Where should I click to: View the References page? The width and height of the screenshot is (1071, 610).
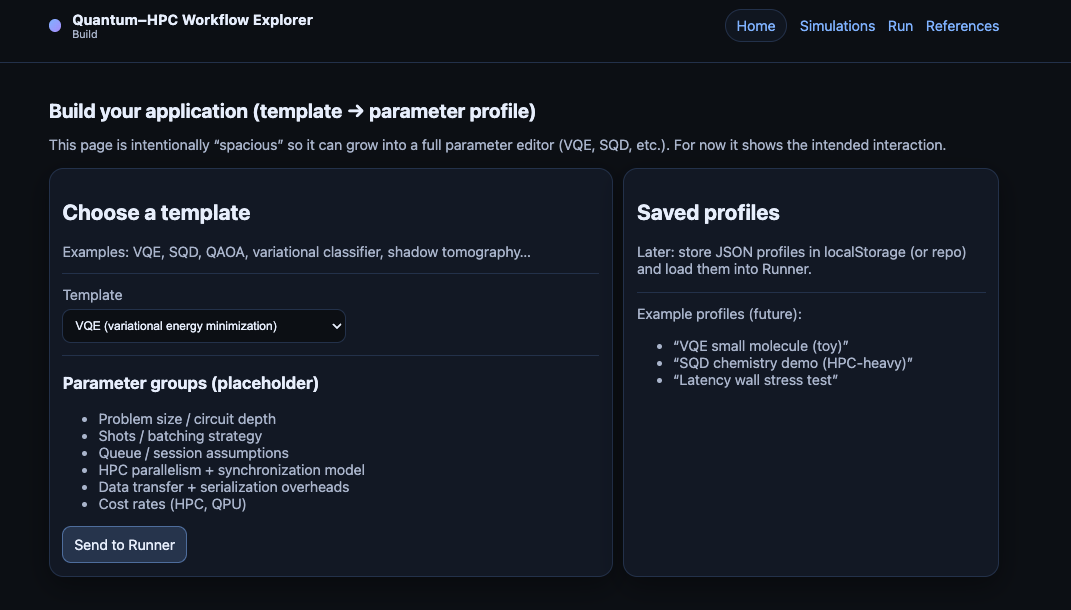tap(962, 25)
